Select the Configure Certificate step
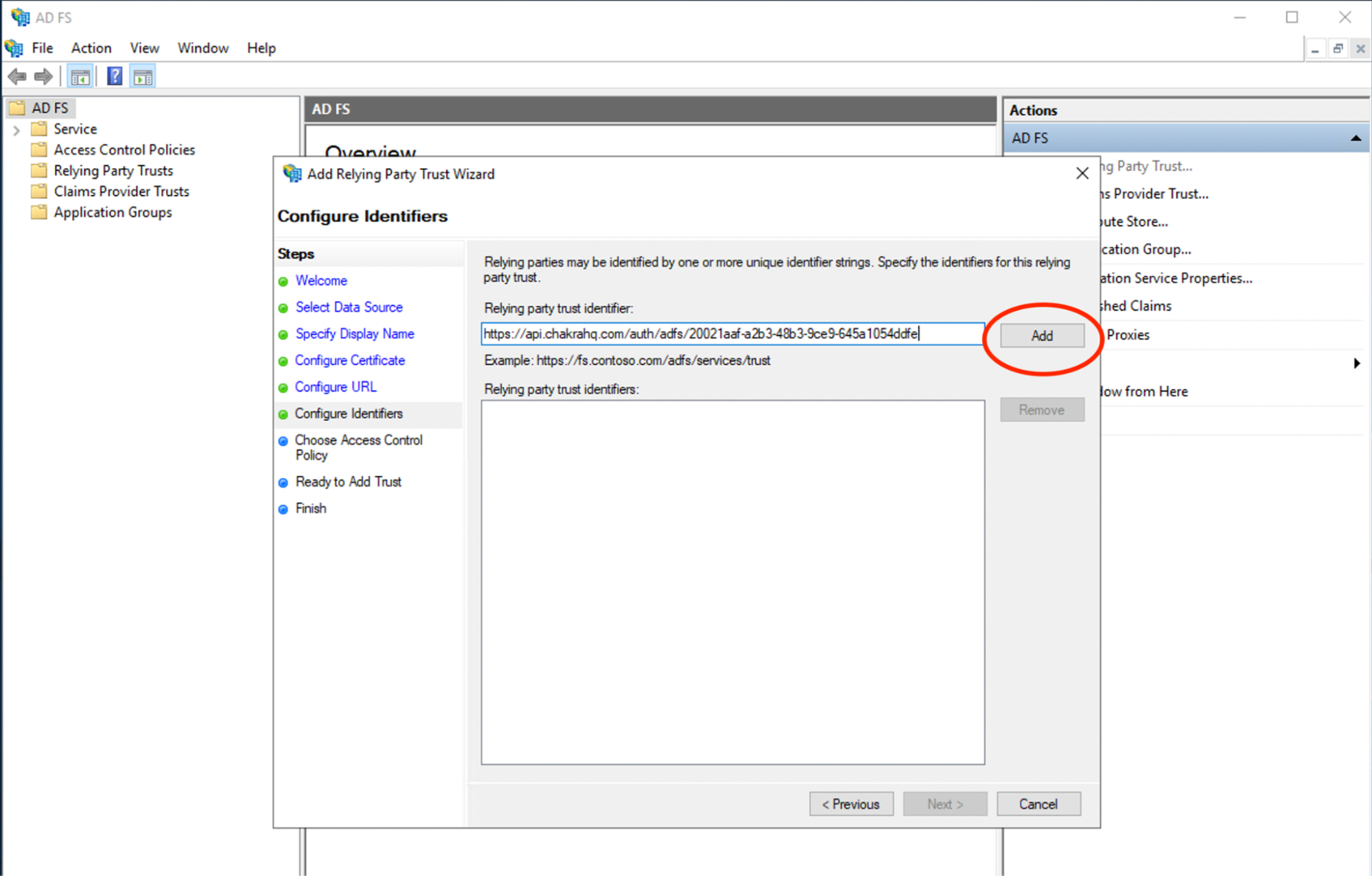 (349, 360)
